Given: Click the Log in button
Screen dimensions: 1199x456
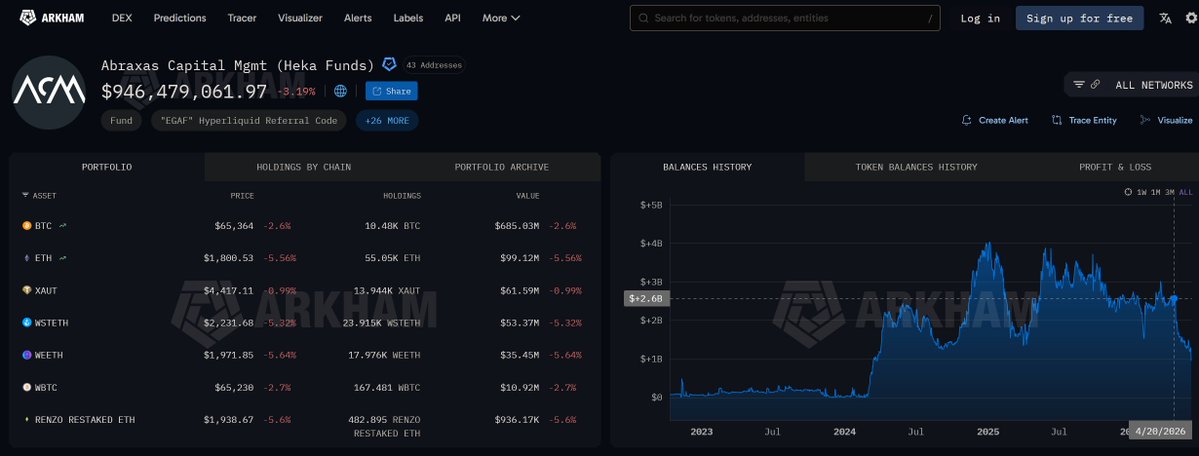Looking at the screenshot, I should [980, 18].
